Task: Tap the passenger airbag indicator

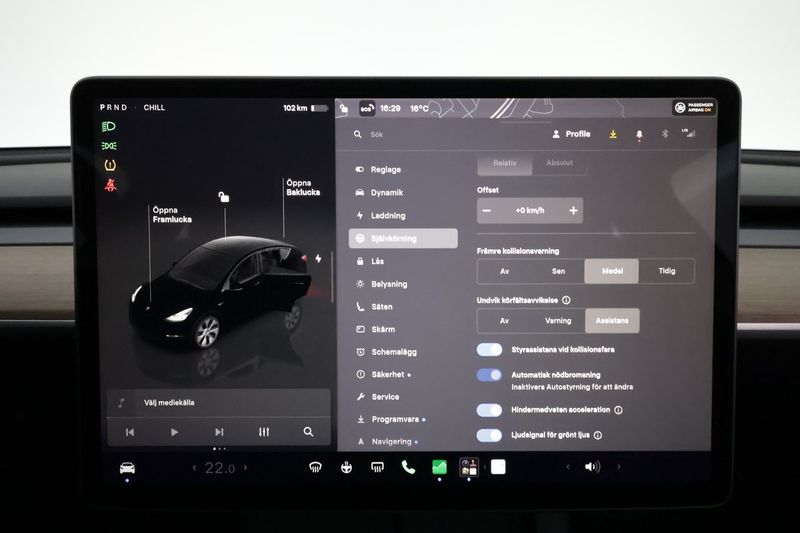Action: (x=694, y=107)
